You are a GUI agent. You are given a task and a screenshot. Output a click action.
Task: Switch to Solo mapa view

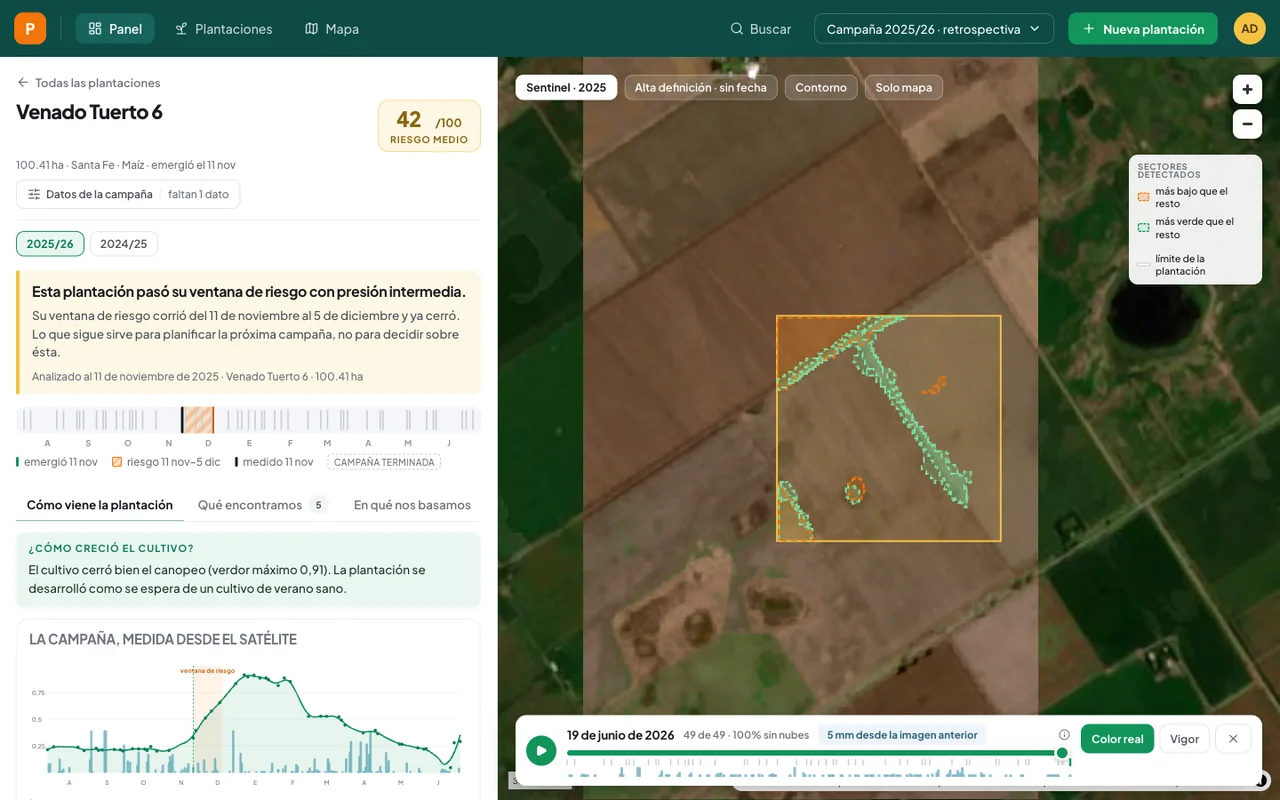pos(904,87)
